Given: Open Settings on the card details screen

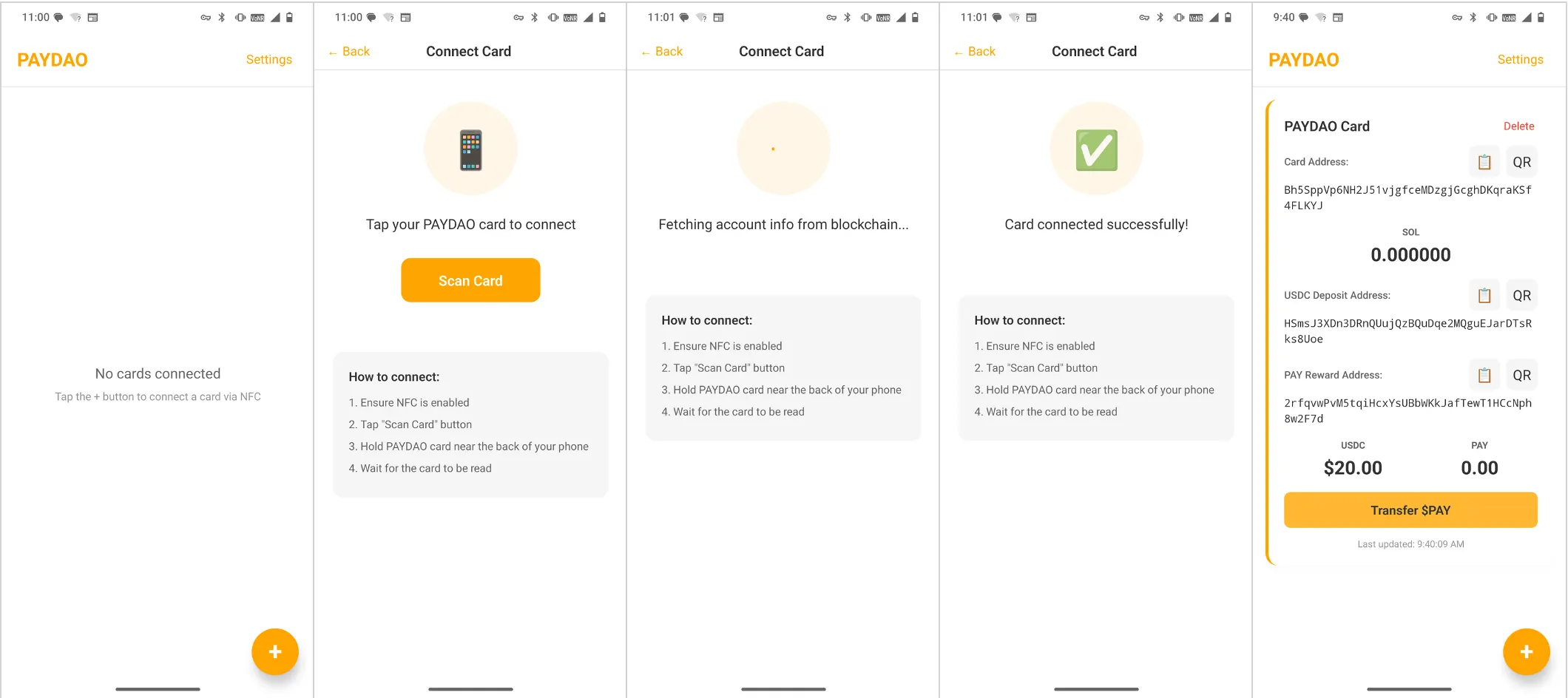Looking at the screenshot, I should click(1520, 59).
